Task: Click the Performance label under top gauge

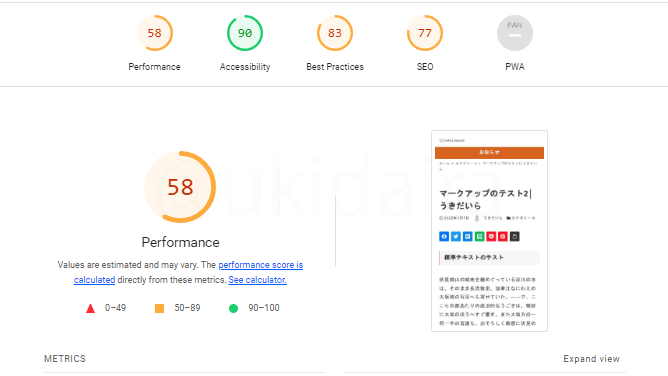Action: click(x=154, y=67)
